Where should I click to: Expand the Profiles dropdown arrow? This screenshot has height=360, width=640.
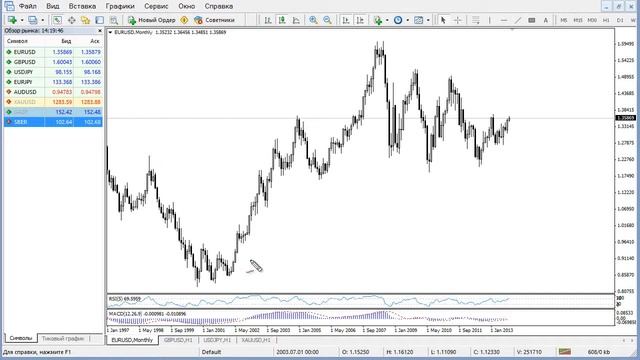point(42,20)
